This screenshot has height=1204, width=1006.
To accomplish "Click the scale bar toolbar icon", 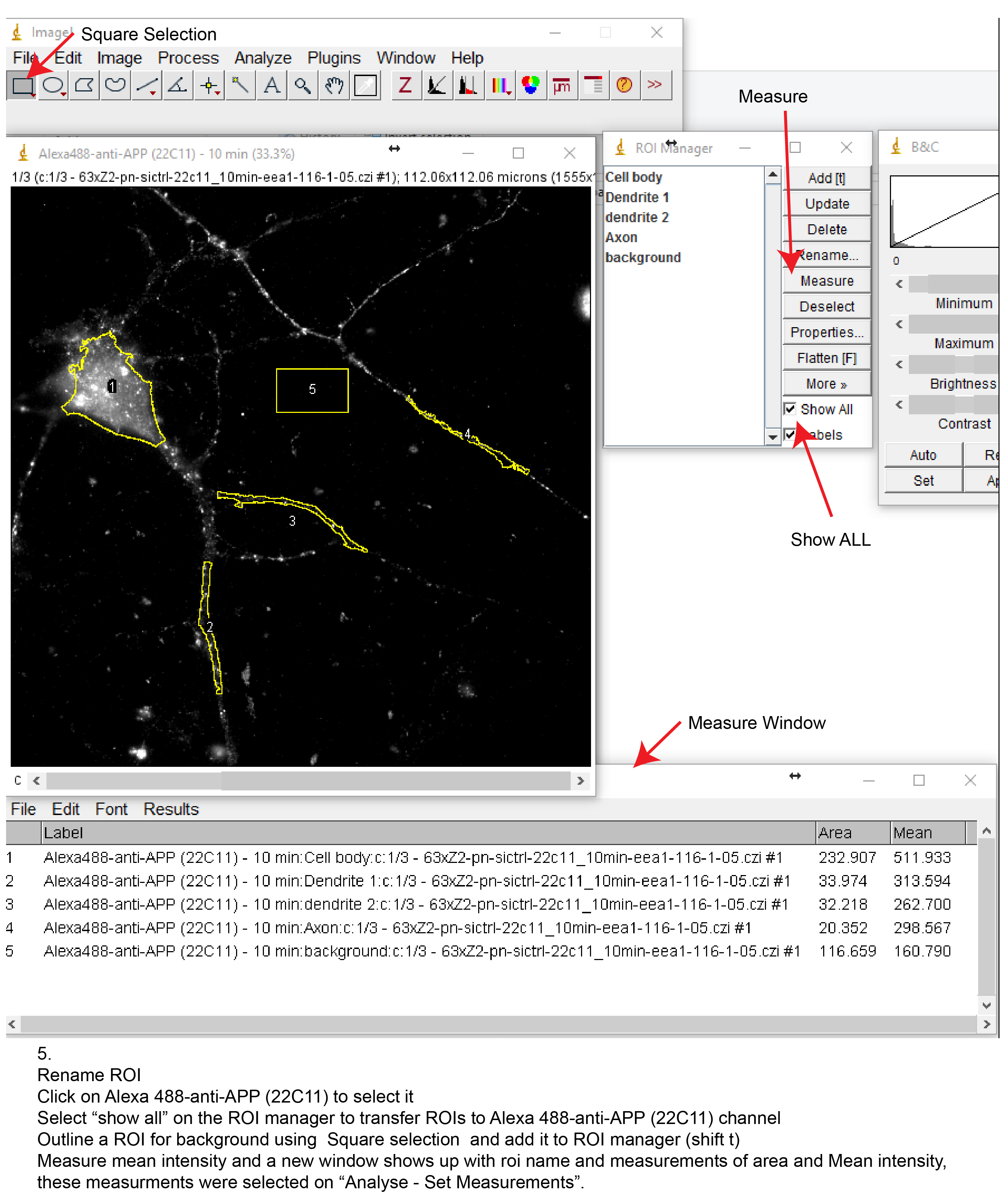I will [562, 86].
